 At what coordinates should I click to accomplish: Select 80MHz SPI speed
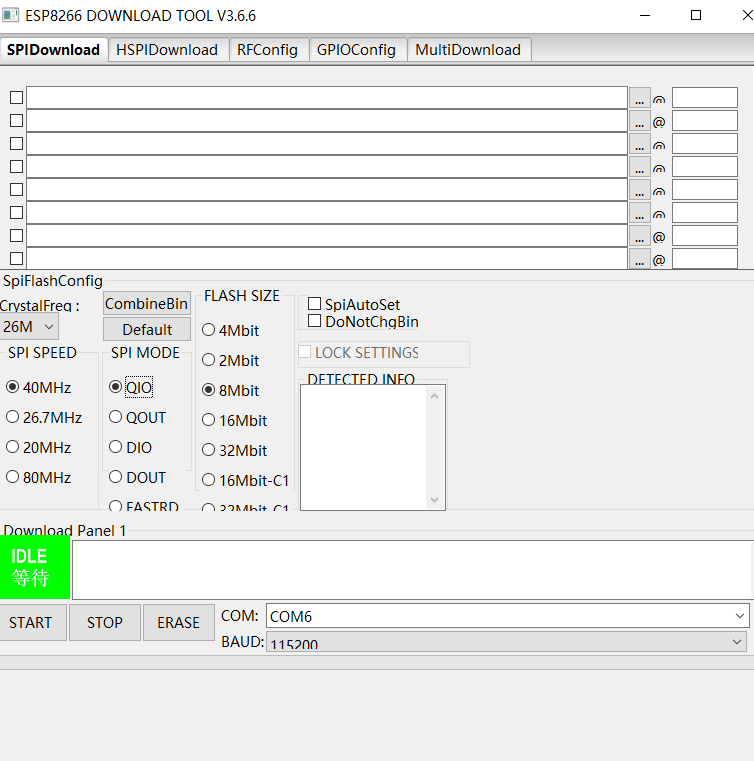click(39, 478)
